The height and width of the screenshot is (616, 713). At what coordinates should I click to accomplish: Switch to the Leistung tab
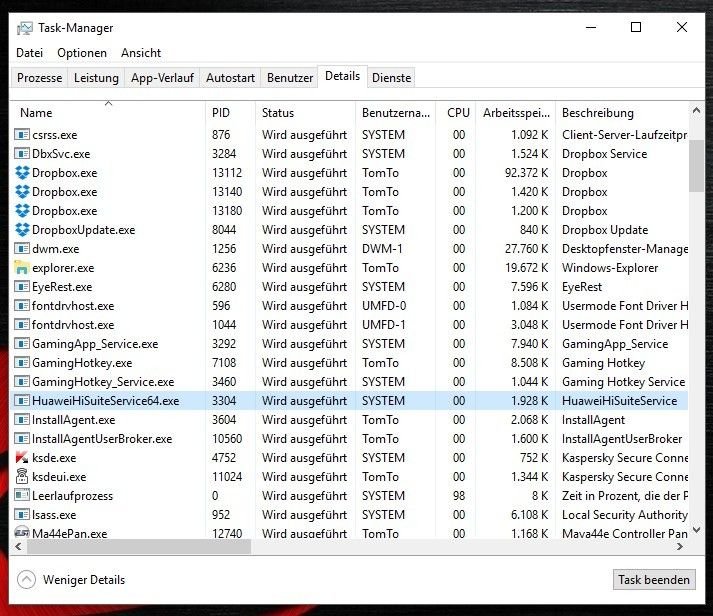tap(96, 78)
